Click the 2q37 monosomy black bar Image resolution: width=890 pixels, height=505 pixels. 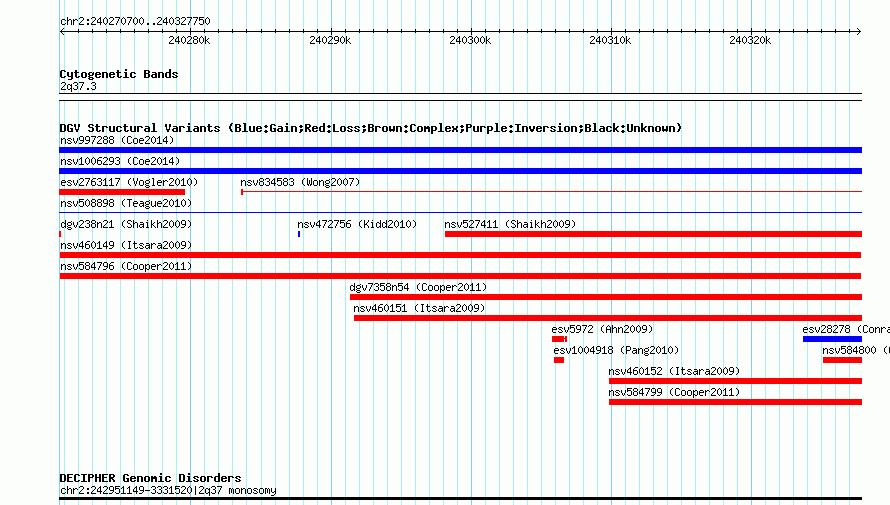[460, 499]
